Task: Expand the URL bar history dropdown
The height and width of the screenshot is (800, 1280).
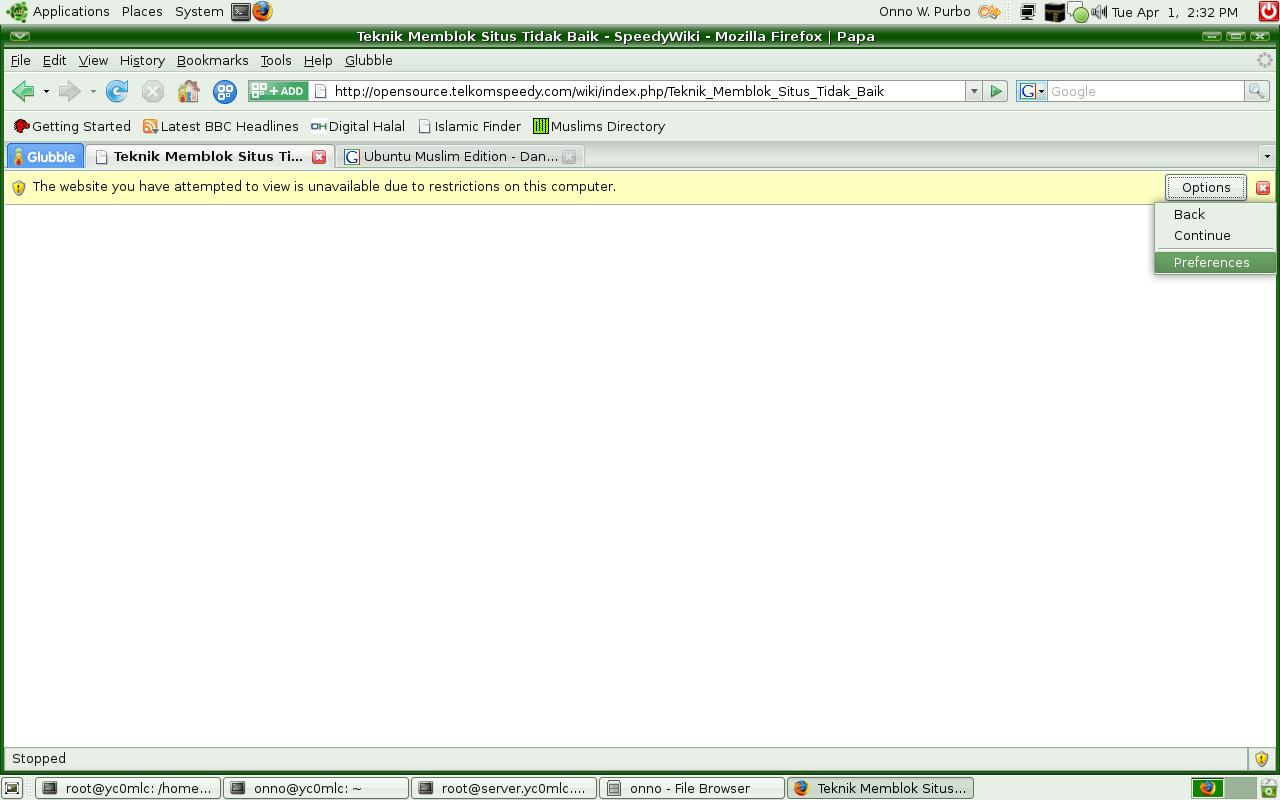Action: [x=973, y=91]
